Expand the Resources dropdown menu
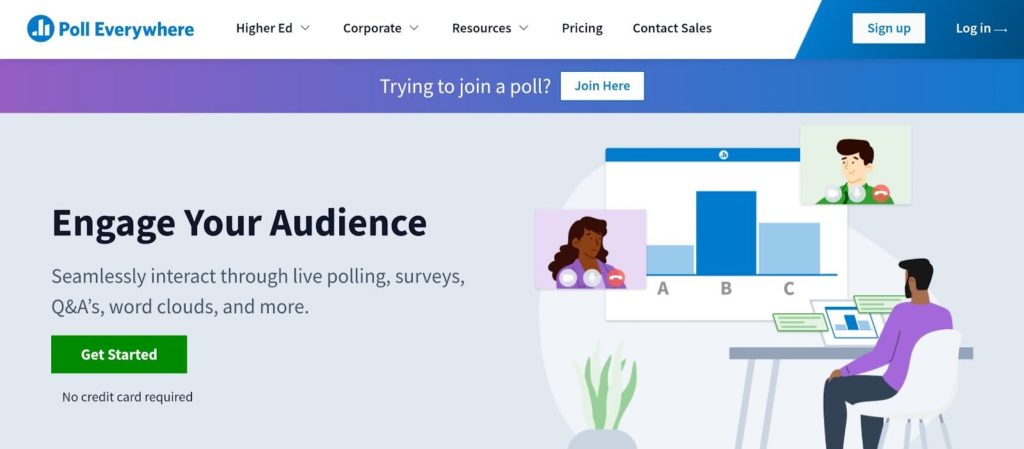This screenshot has width=1024, height=449. click(x=490, y=28)
